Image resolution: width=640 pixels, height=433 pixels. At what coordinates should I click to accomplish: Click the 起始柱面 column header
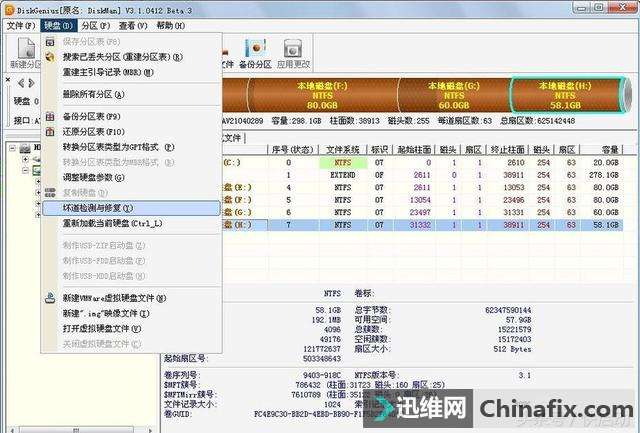[x=414, y=150]
